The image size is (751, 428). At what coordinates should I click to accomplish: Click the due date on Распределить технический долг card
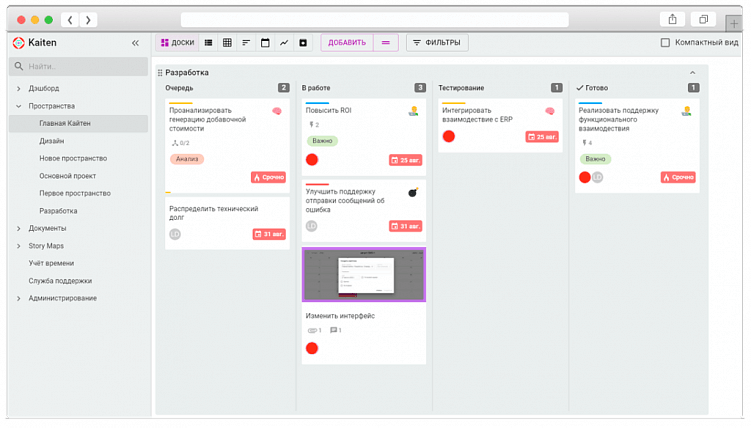click(x=269, y=234)
